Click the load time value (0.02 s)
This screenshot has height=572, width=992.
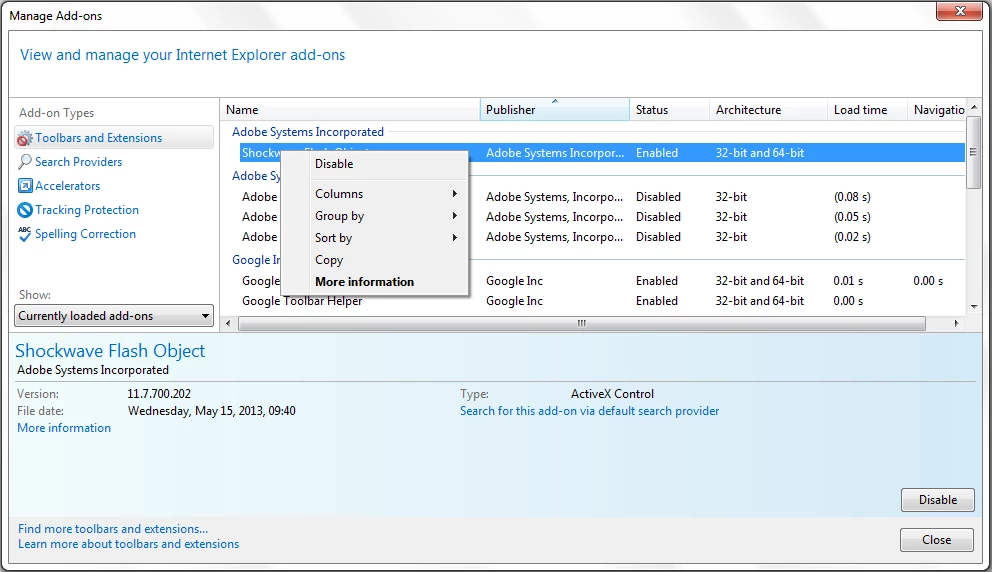852,237
